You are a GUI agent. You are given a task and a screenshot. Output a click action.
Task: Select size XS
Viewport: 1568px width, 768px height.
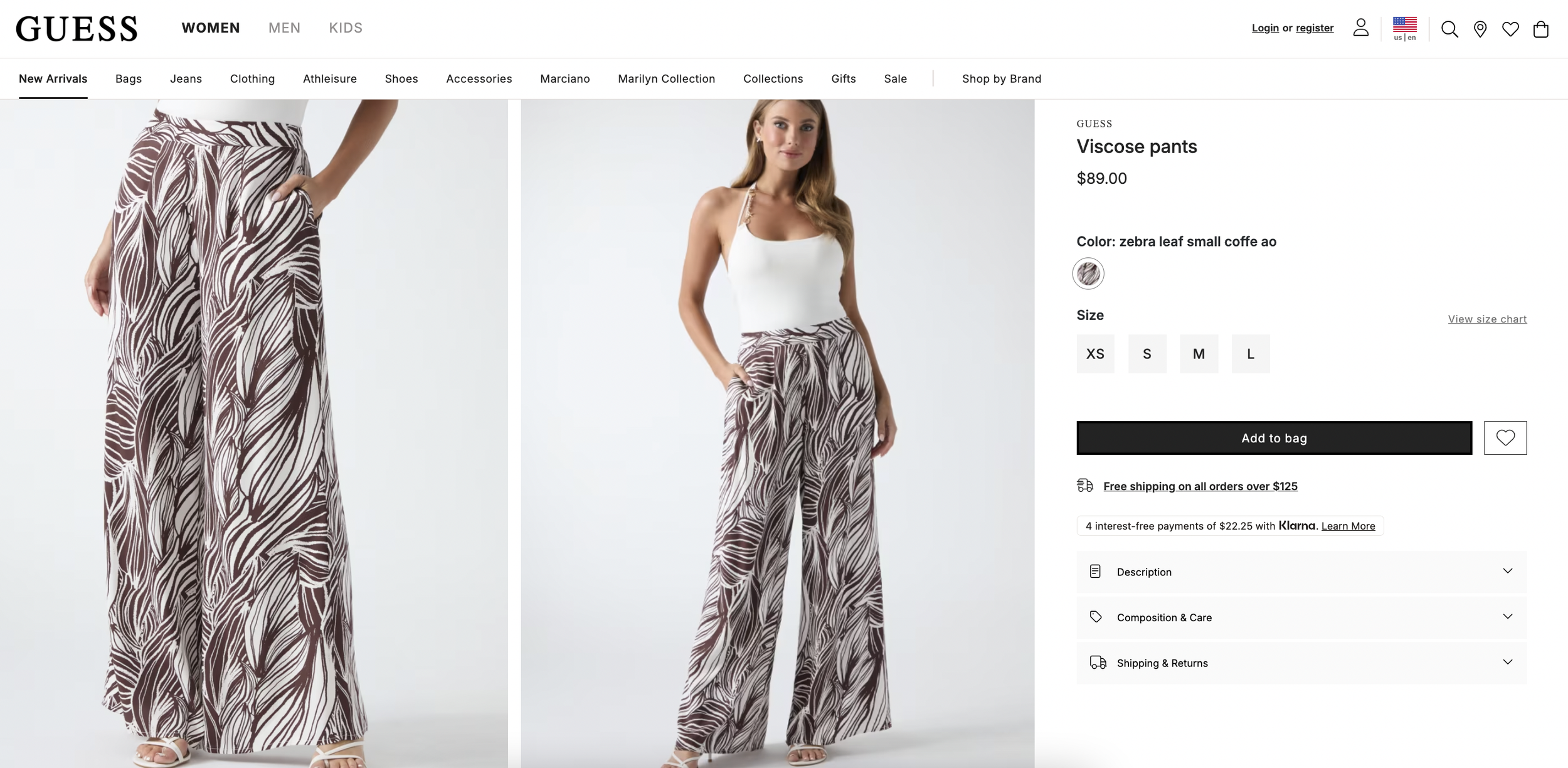point(1095,354)
